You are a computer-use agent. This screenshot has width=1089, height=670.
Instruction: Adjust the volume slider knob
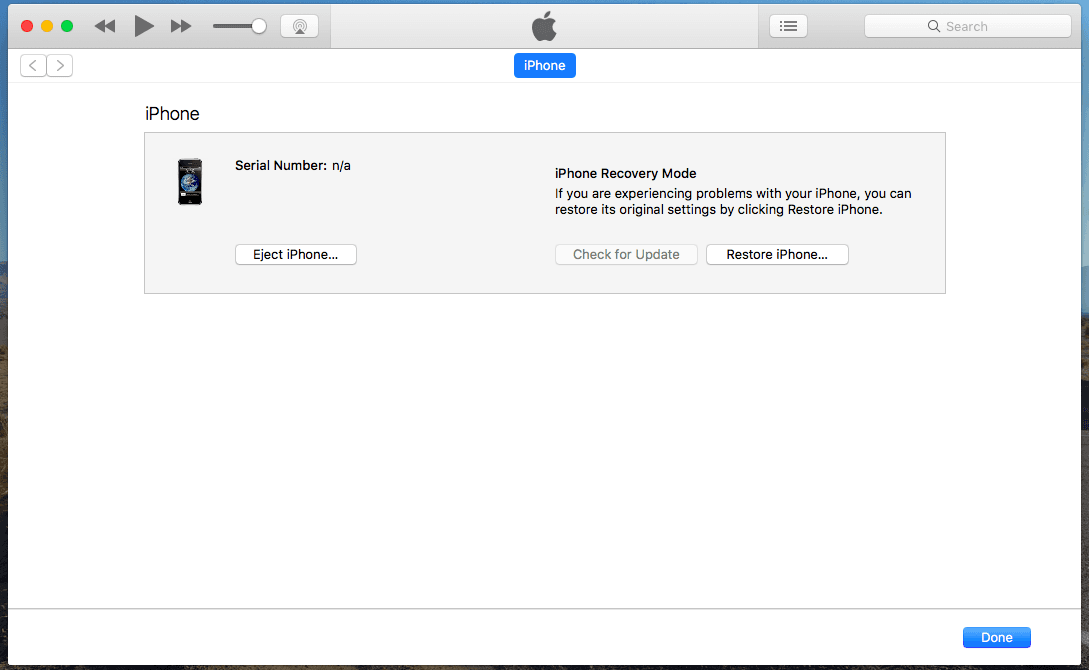258,26
